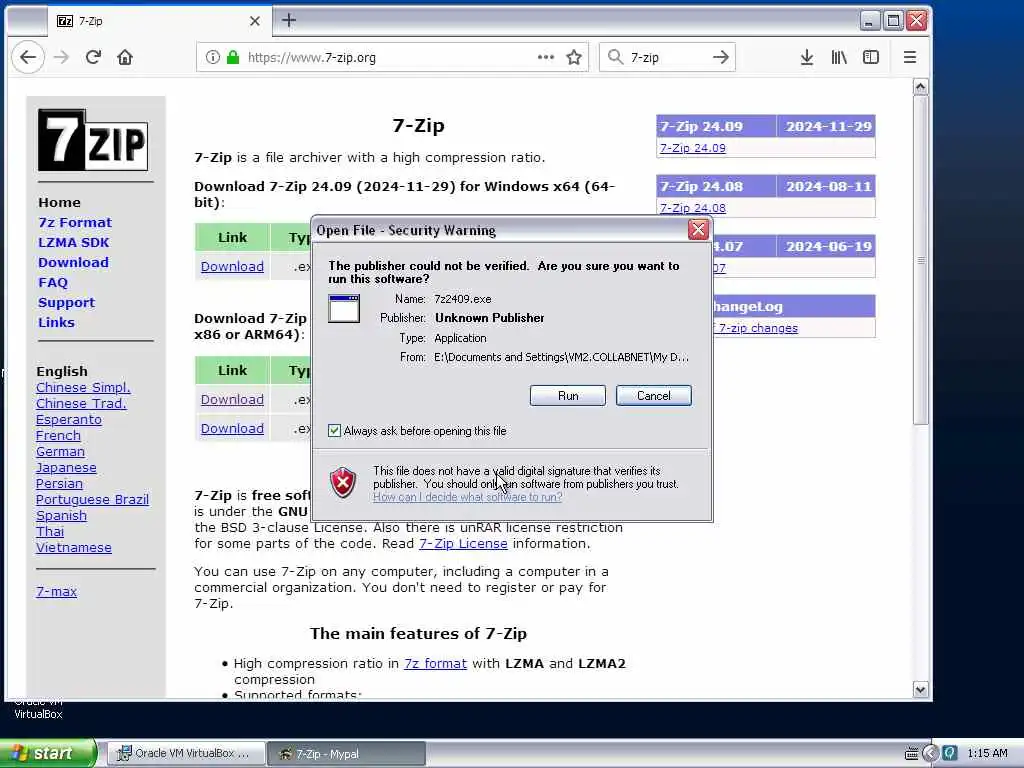Screen dimensions: 1024x768
Task: Open page actions three-dots menu
Action: 546,57
